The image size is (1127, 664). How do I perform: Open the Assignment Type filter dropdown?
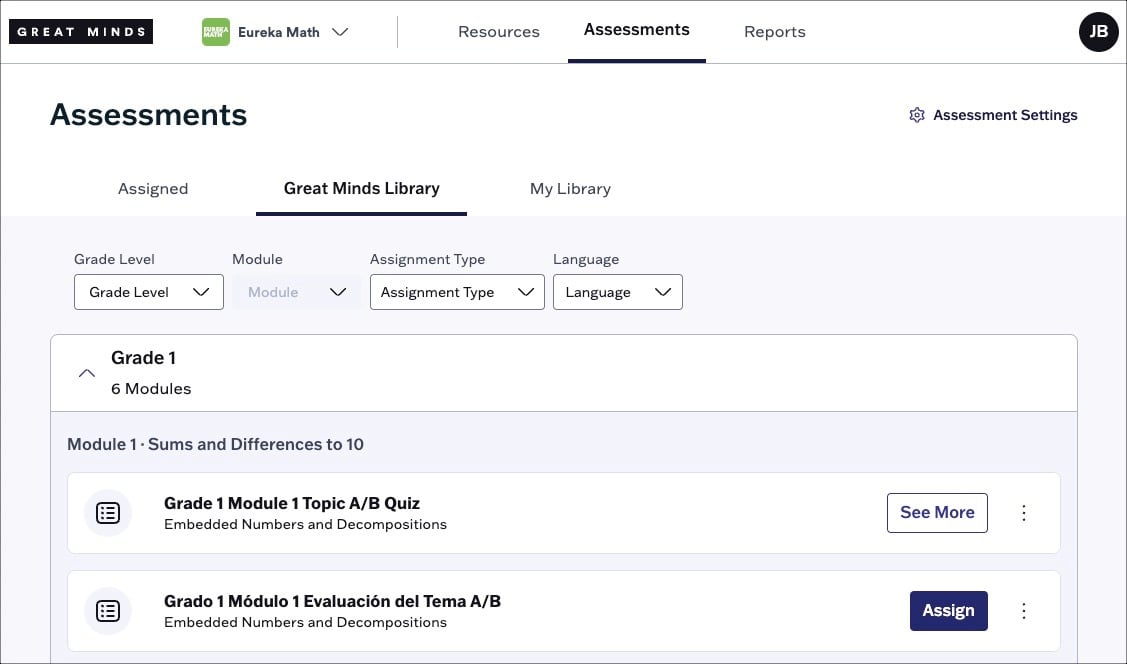tap(456, 292)
